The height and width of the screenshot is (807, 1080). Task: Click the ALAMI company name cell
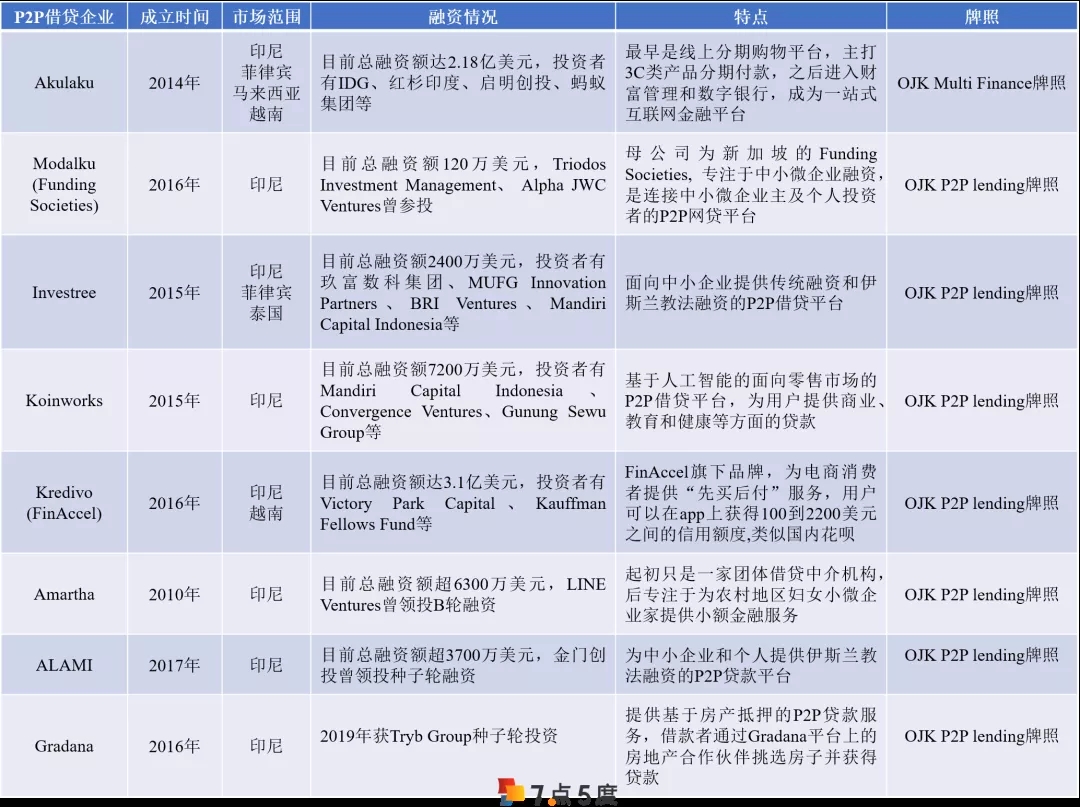64,665
